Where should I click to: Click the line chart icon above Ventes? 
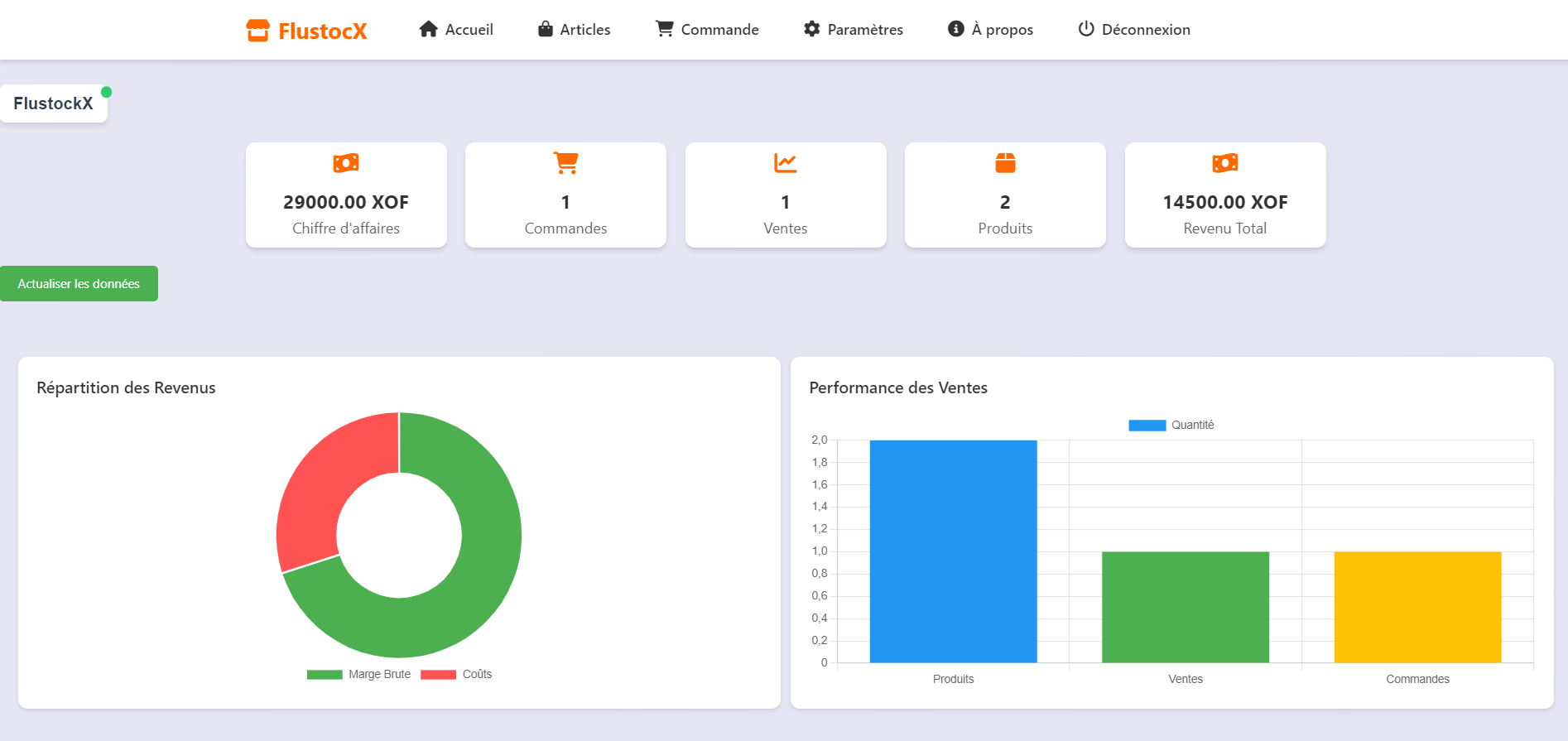point(785,163)
